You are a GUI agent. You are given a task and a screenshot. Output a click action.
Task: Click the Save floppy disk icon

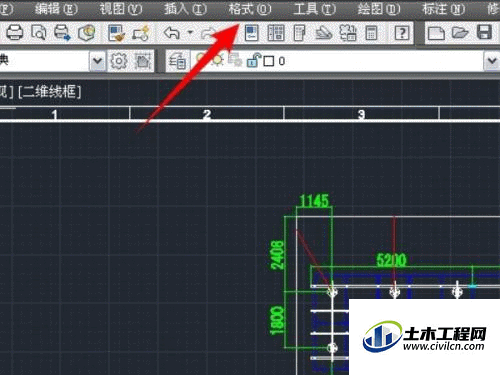pyautogui.click(x=484, y=33)
